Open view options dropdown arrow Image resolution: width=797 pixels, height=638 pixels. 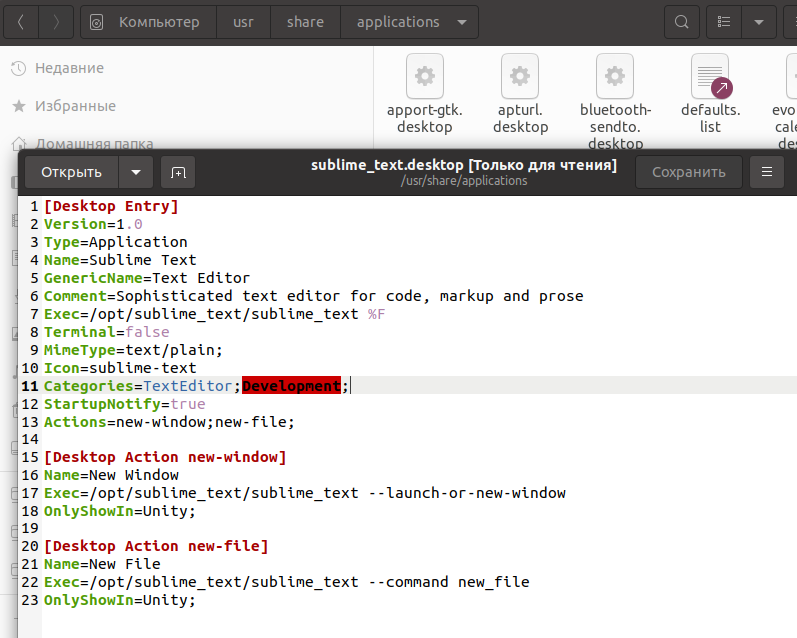tap(759, 22)
